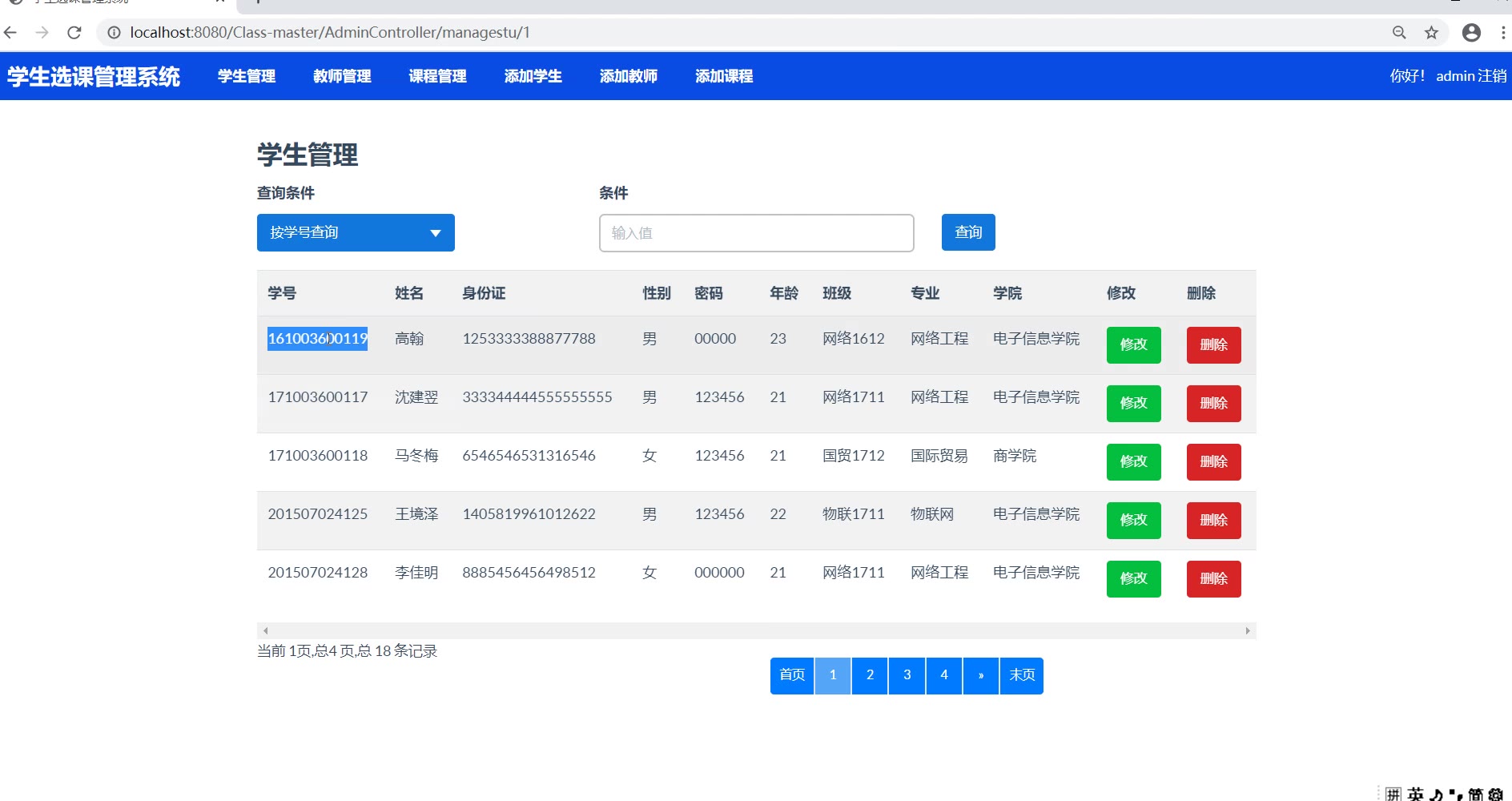The image size is (1512, 801).
Task: Jump to the 末页 last page
Action: [x=1021, y=675]
